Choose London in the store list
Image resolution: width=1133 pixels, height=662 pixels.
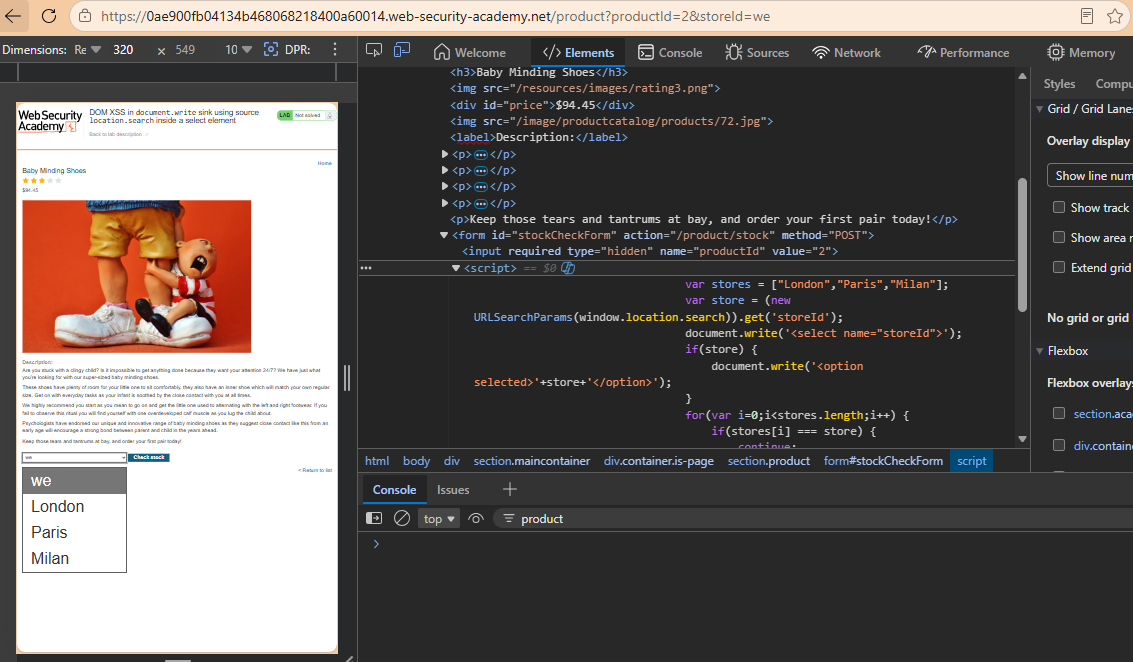click(x=74, y=507)
